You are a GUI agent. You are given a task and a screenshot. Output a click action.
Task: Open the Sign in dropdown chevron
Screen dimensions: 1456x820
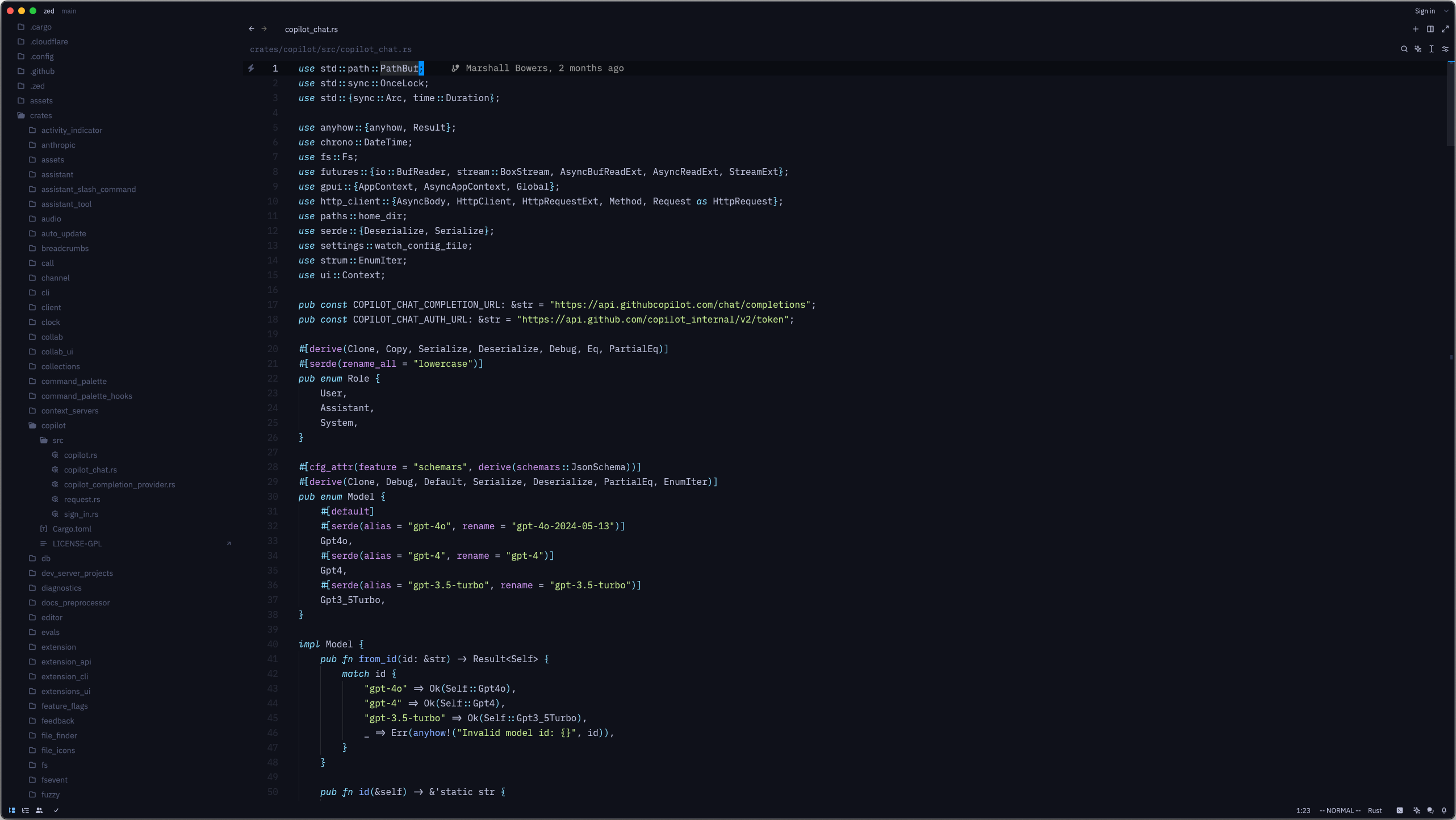pos(1446,11)
